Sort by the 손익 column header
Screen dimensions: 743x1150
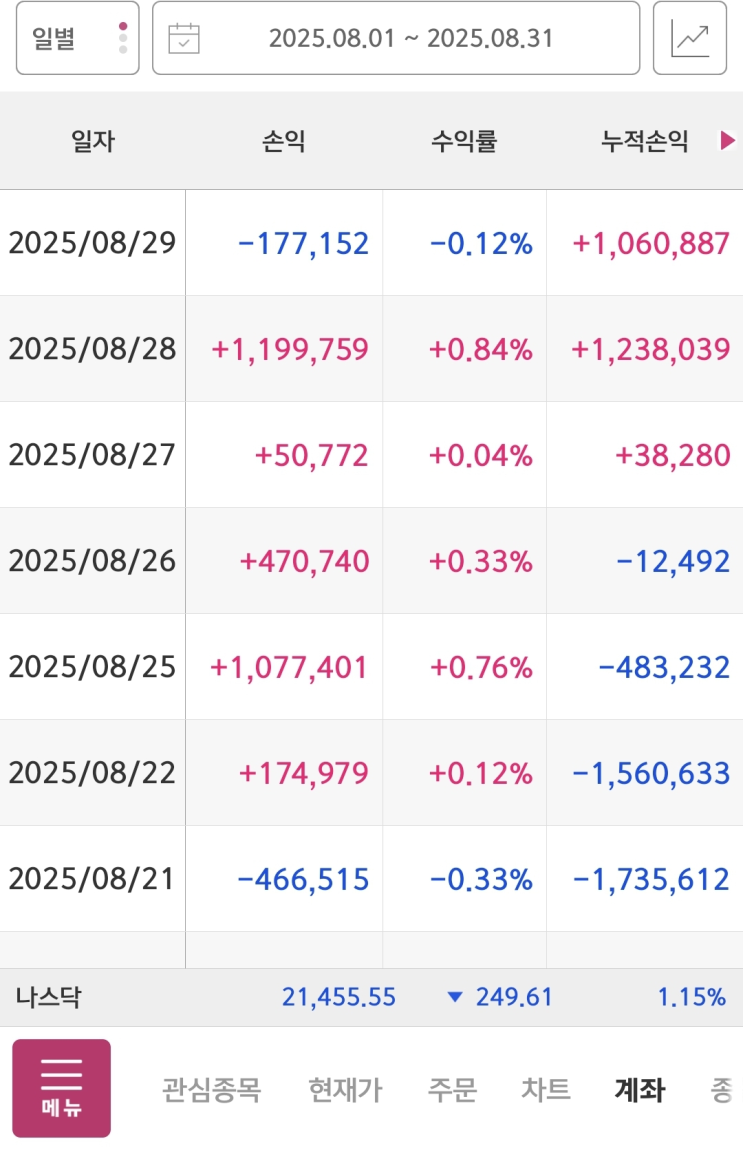pos(284,142)
